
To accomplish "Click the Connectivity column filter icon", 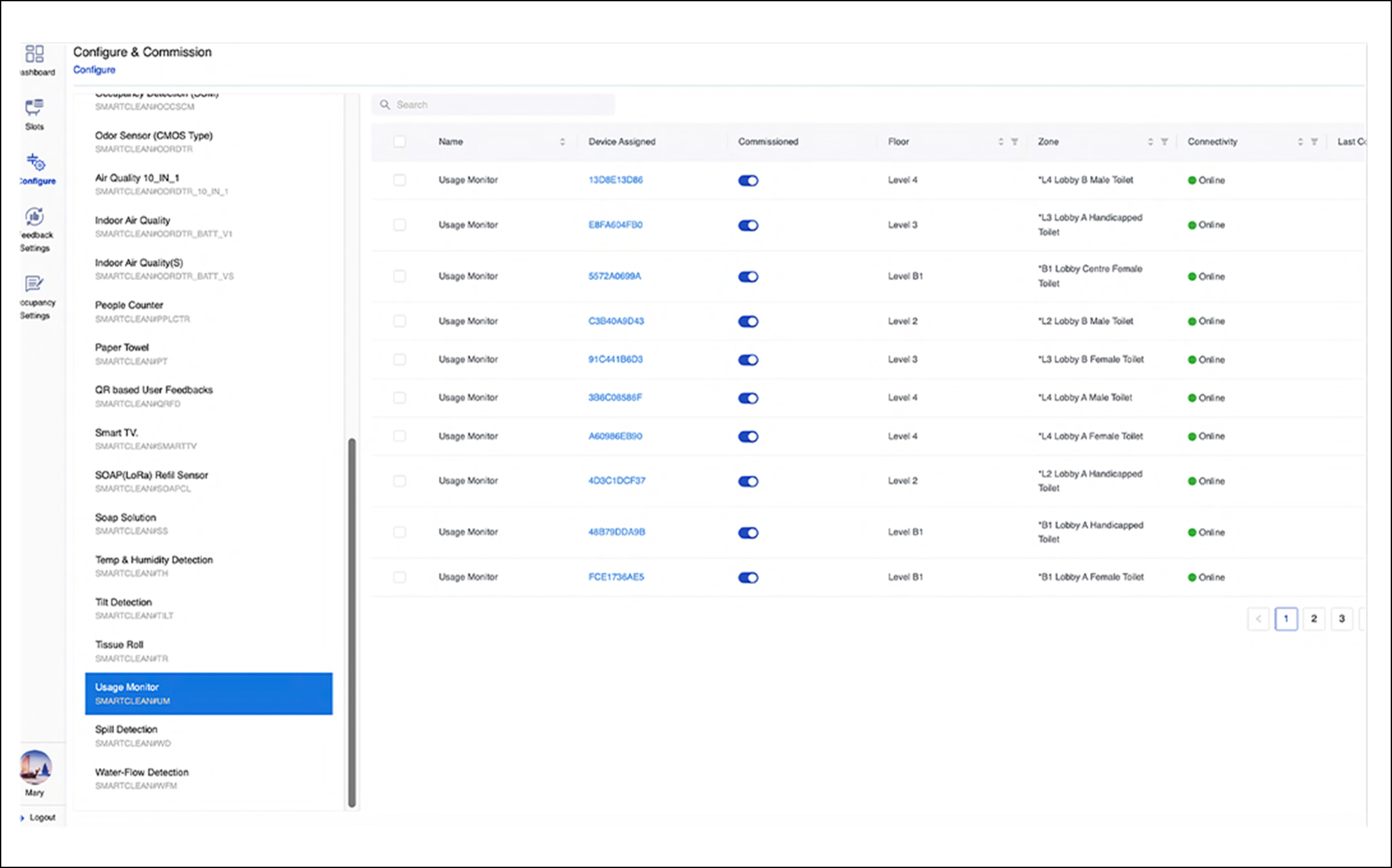I will coord(1314,142).
